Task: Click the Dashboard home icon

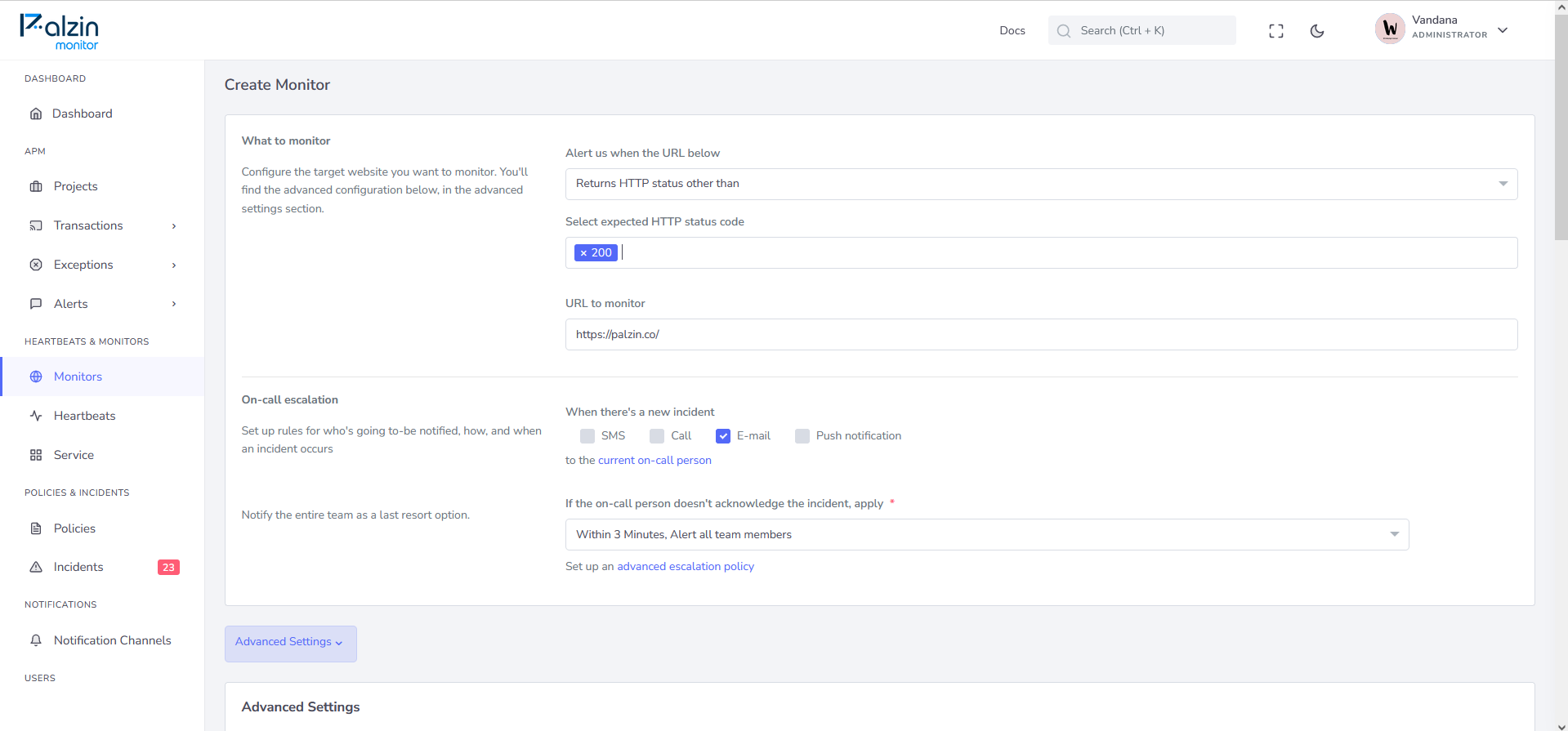Action: 36,114
